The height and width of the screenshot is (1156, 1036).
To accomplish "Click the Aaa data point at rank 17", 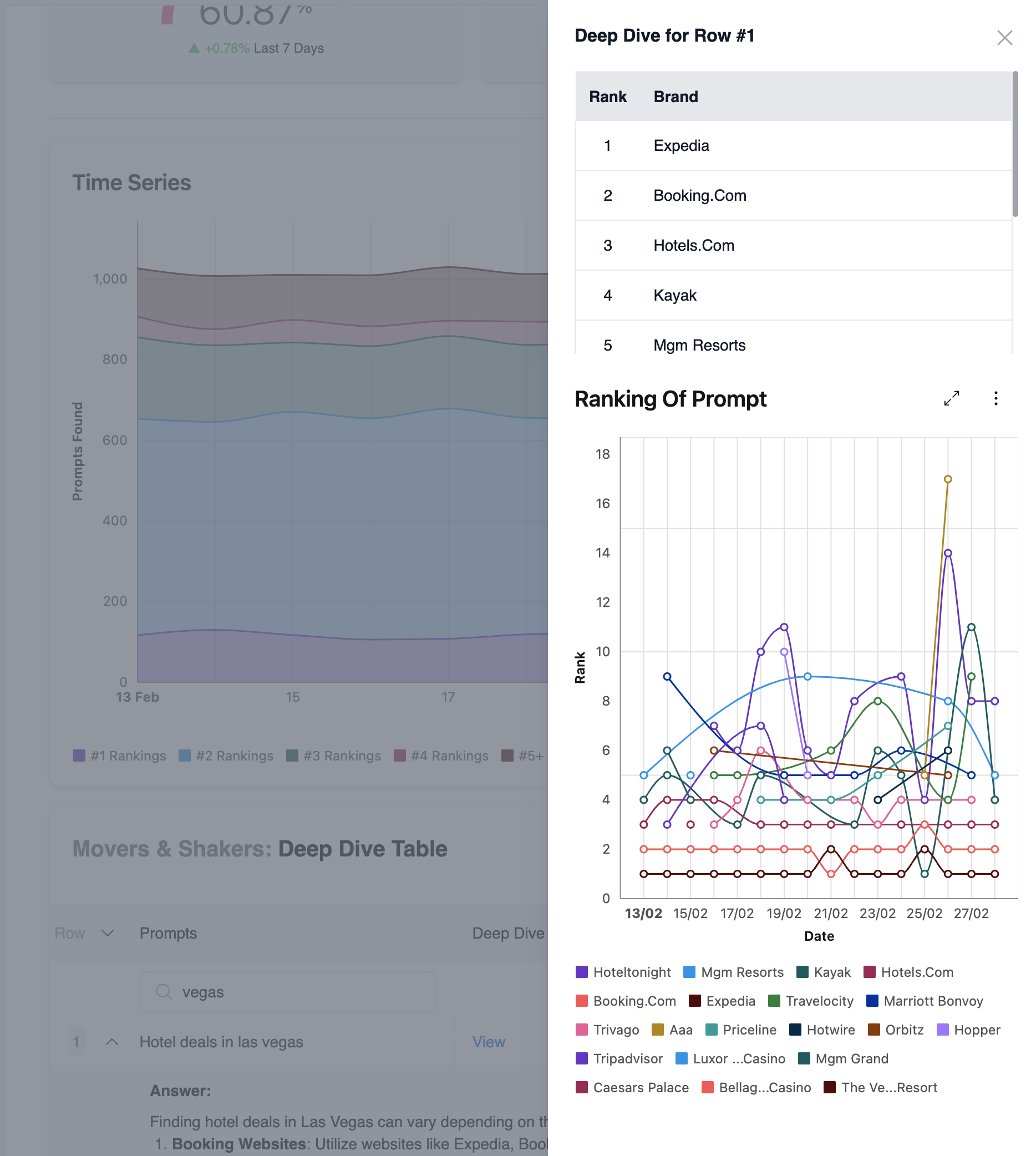I will 948,479.
